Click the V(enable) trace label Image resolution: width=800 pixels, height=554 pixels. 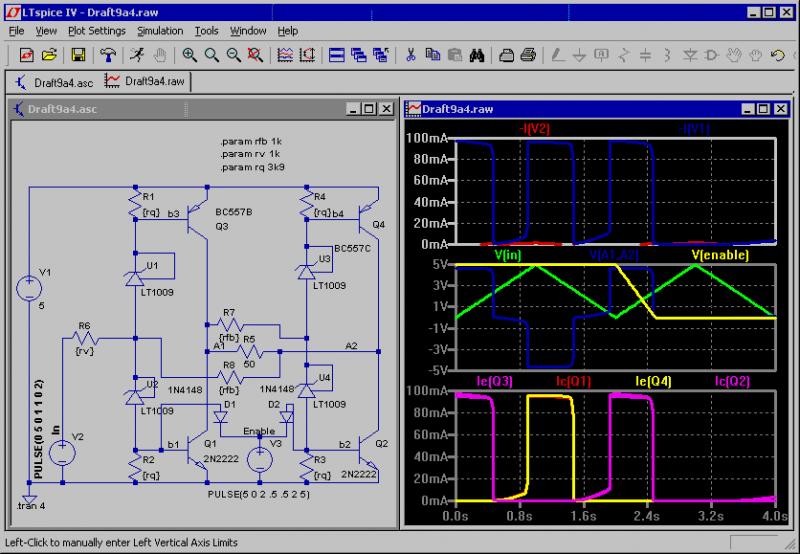coord(720,255)
